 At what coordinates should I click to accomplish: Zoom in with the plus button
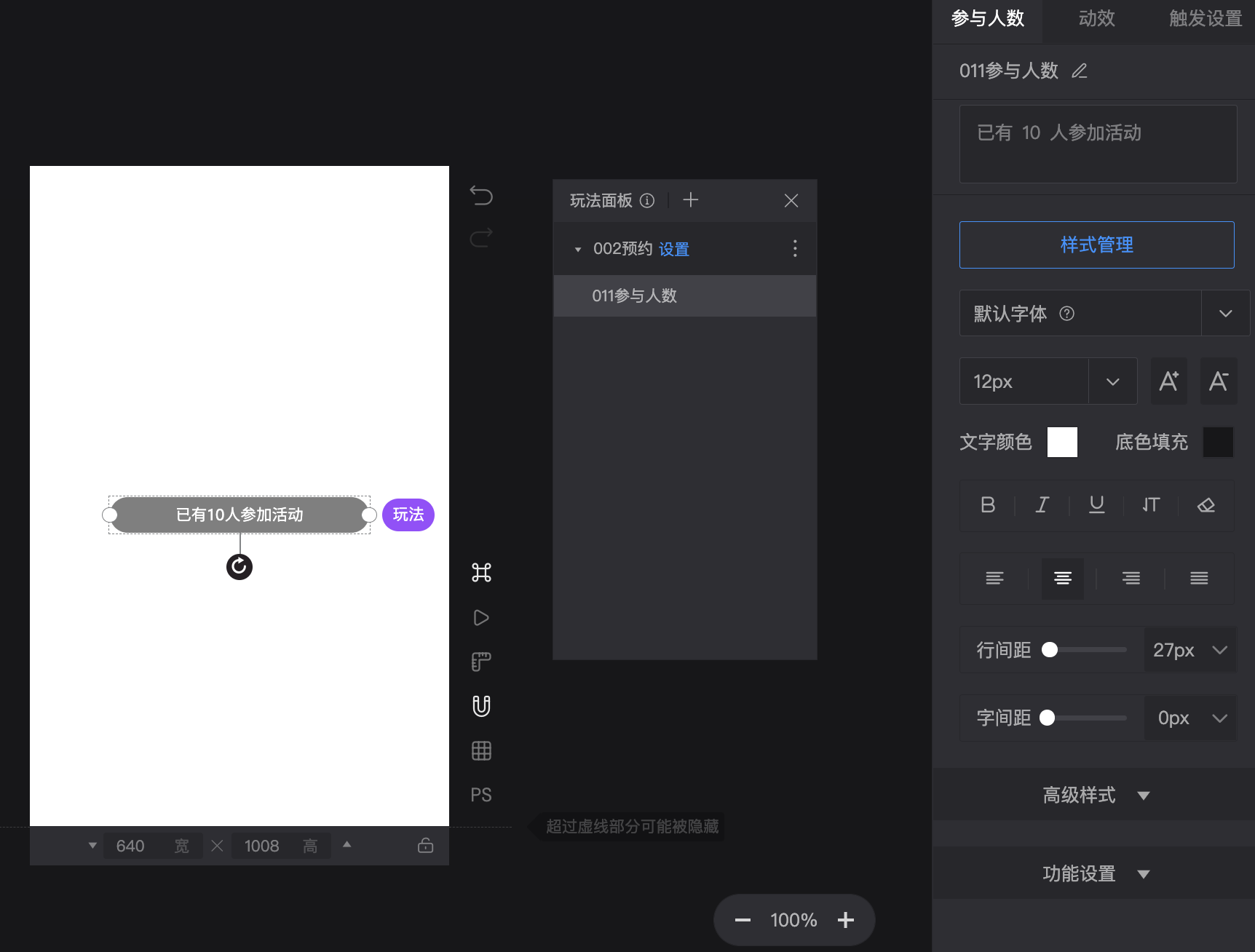(846, 920)
